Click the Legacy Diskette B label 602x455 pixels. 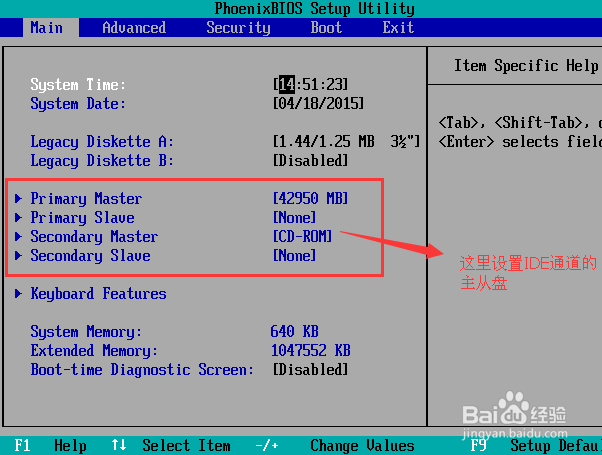pyautogui.click(x=102, y=160)
